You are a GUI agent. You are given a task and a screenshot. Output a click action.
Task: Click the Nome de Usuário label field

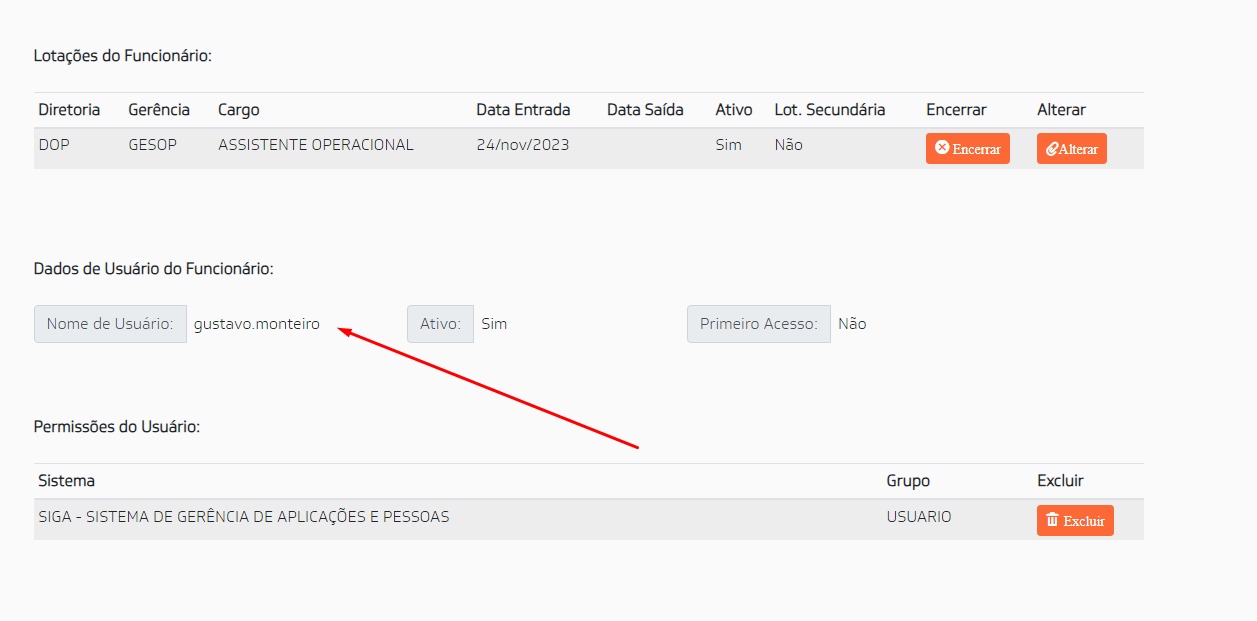click(x=110, y=324)
